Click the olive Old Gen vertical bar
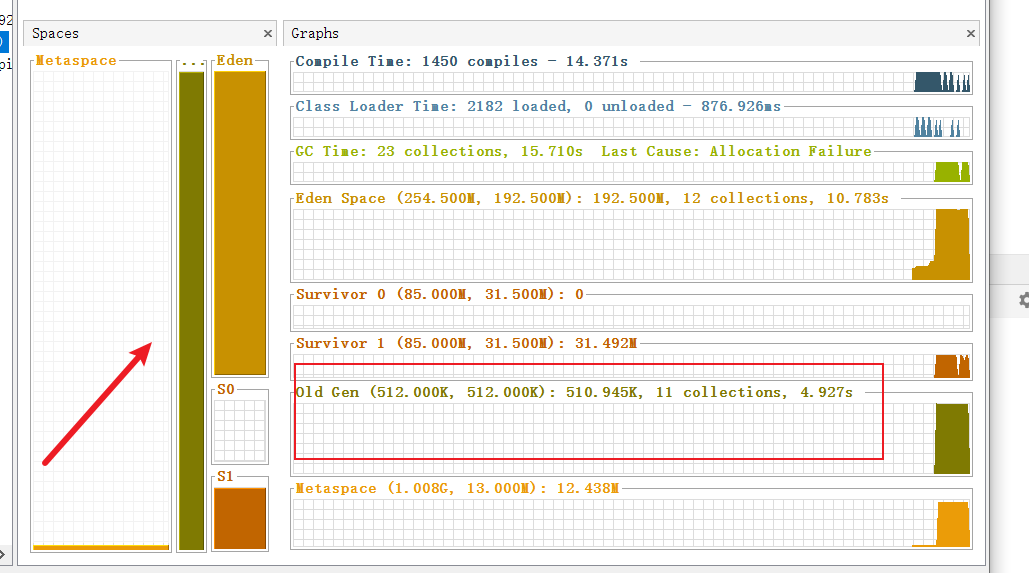This screenshot has width=1029, height=573. coord(191,310)
